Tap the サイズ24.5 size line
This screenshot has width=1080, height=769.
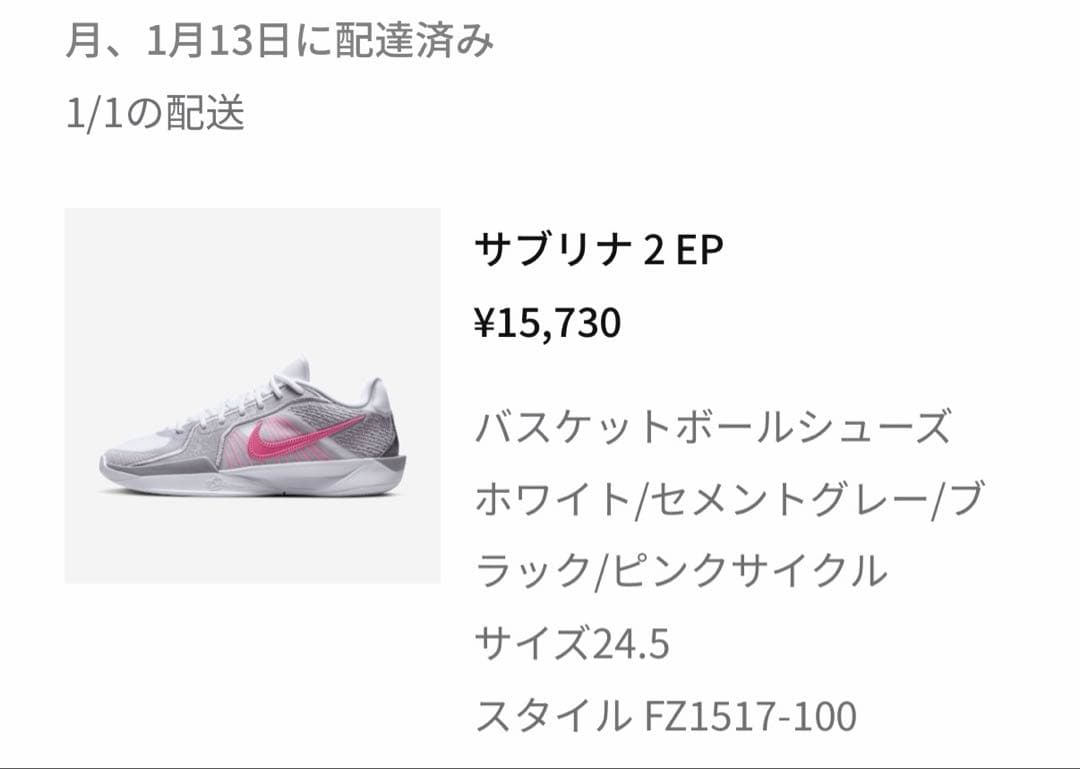coord(572,644)
